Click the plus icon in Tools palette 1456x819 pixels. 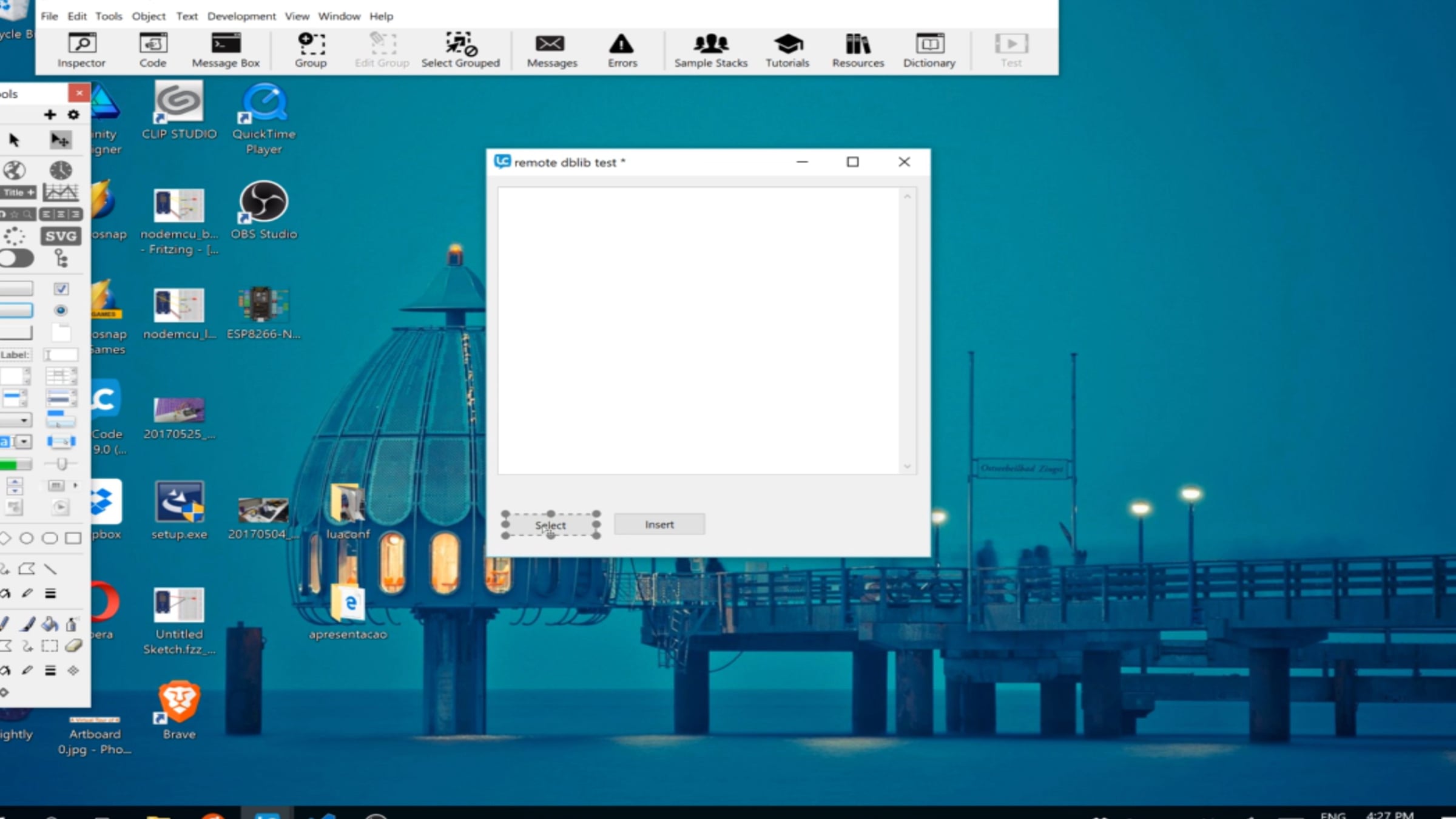point(50,115)
